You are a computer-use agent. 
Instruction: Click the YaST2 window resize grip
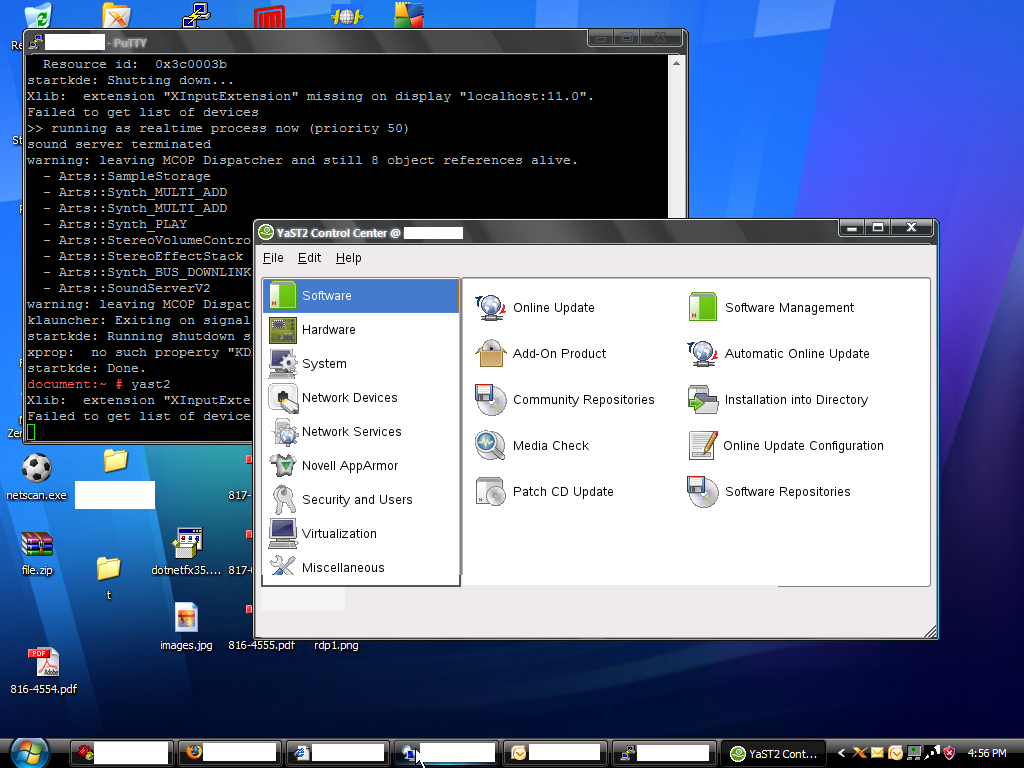click(931, 632)
